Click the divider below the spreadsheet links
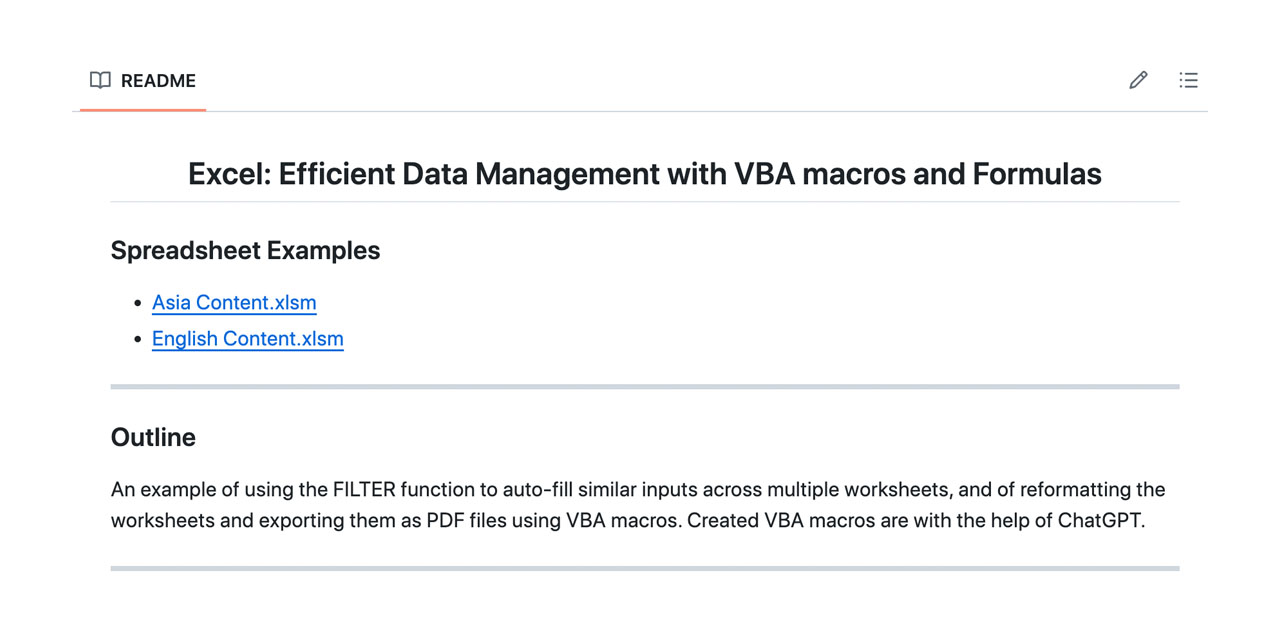This screenshot has width=1280, height=640. tap(644, 386)
